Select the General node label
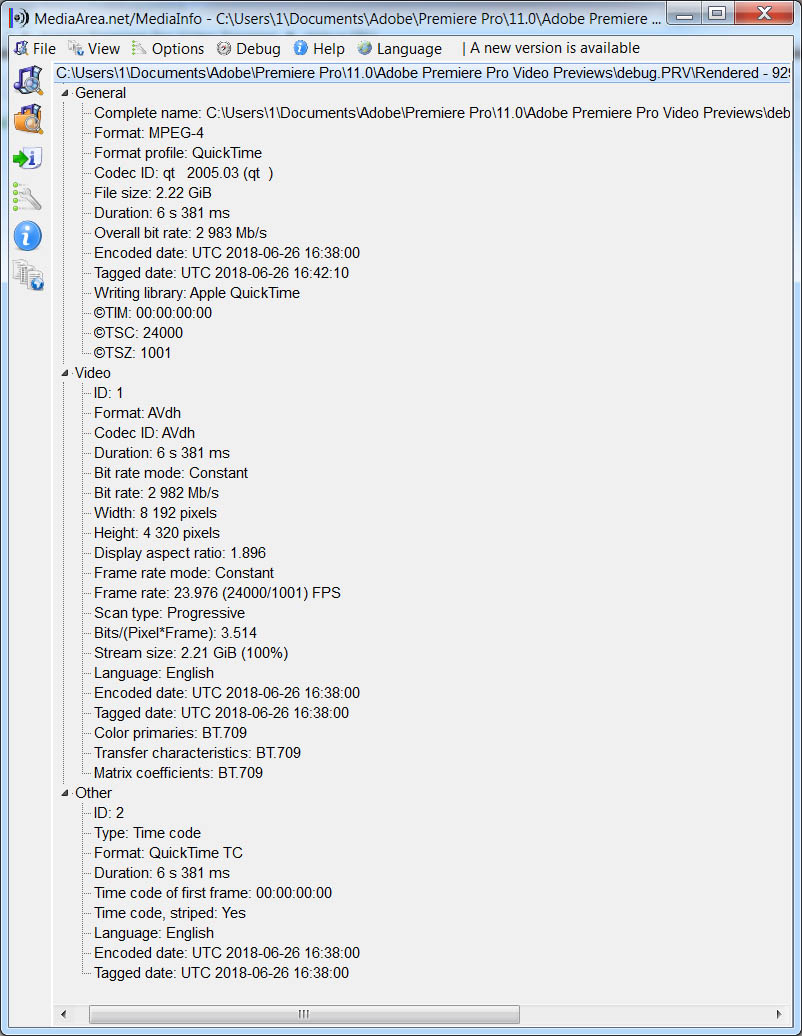This screenshot has width=802, height=1036. point(100,93)
